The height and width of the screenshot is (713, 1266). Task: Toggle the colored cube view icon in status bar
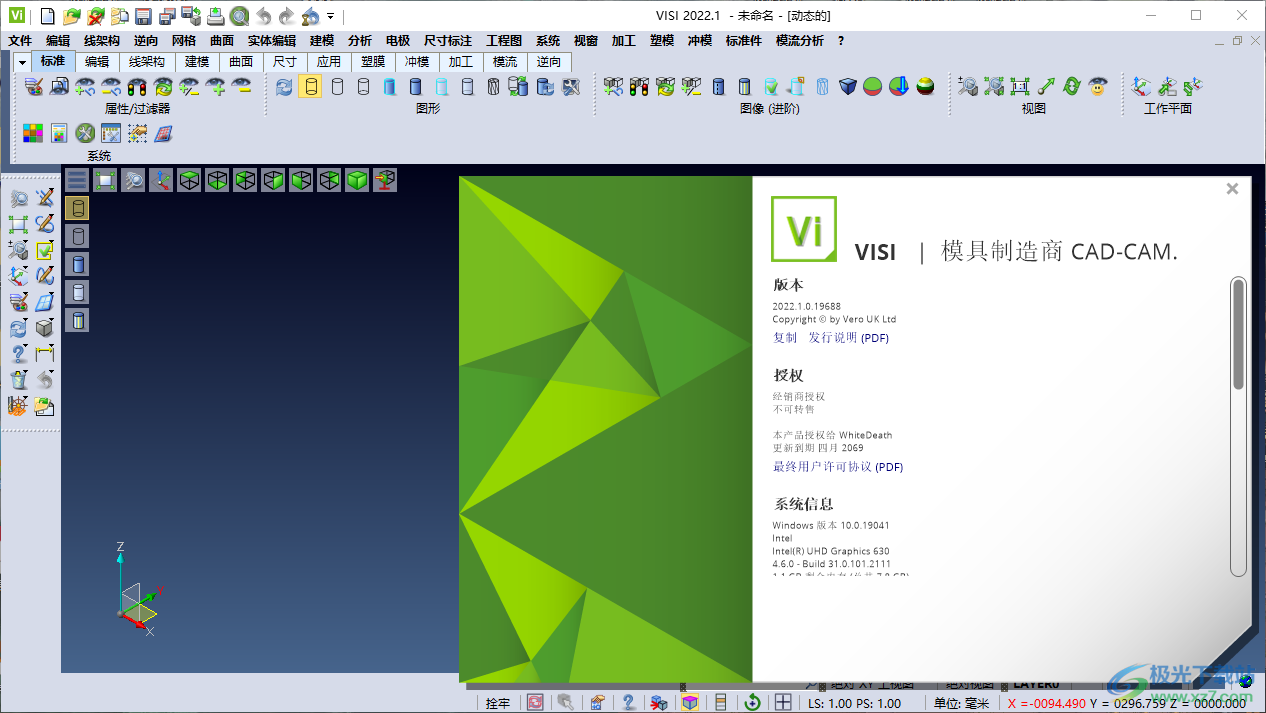(690, 702)
